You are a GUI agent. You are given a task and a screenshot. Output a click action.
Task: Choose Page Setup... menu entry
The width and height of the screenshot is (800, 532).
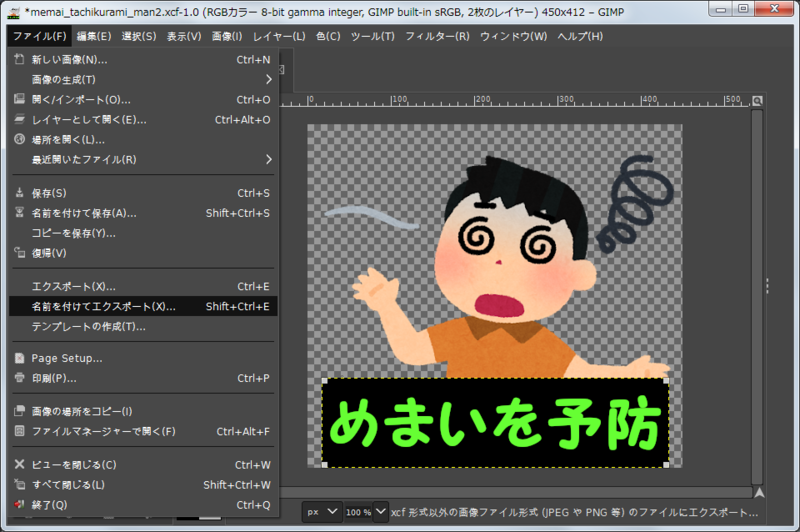pos(143,358)
